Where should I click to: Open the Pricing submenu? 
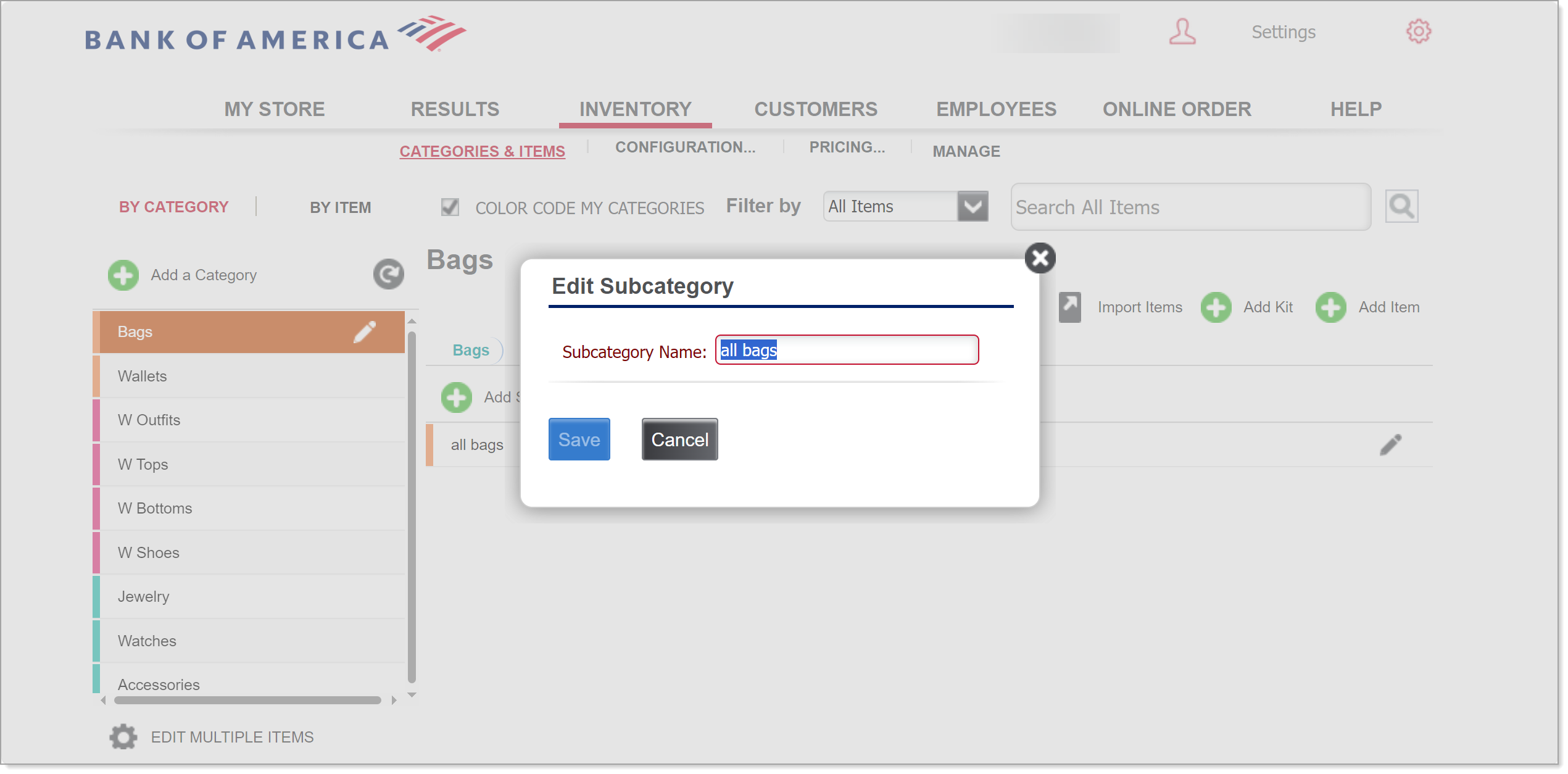[847, 147]
